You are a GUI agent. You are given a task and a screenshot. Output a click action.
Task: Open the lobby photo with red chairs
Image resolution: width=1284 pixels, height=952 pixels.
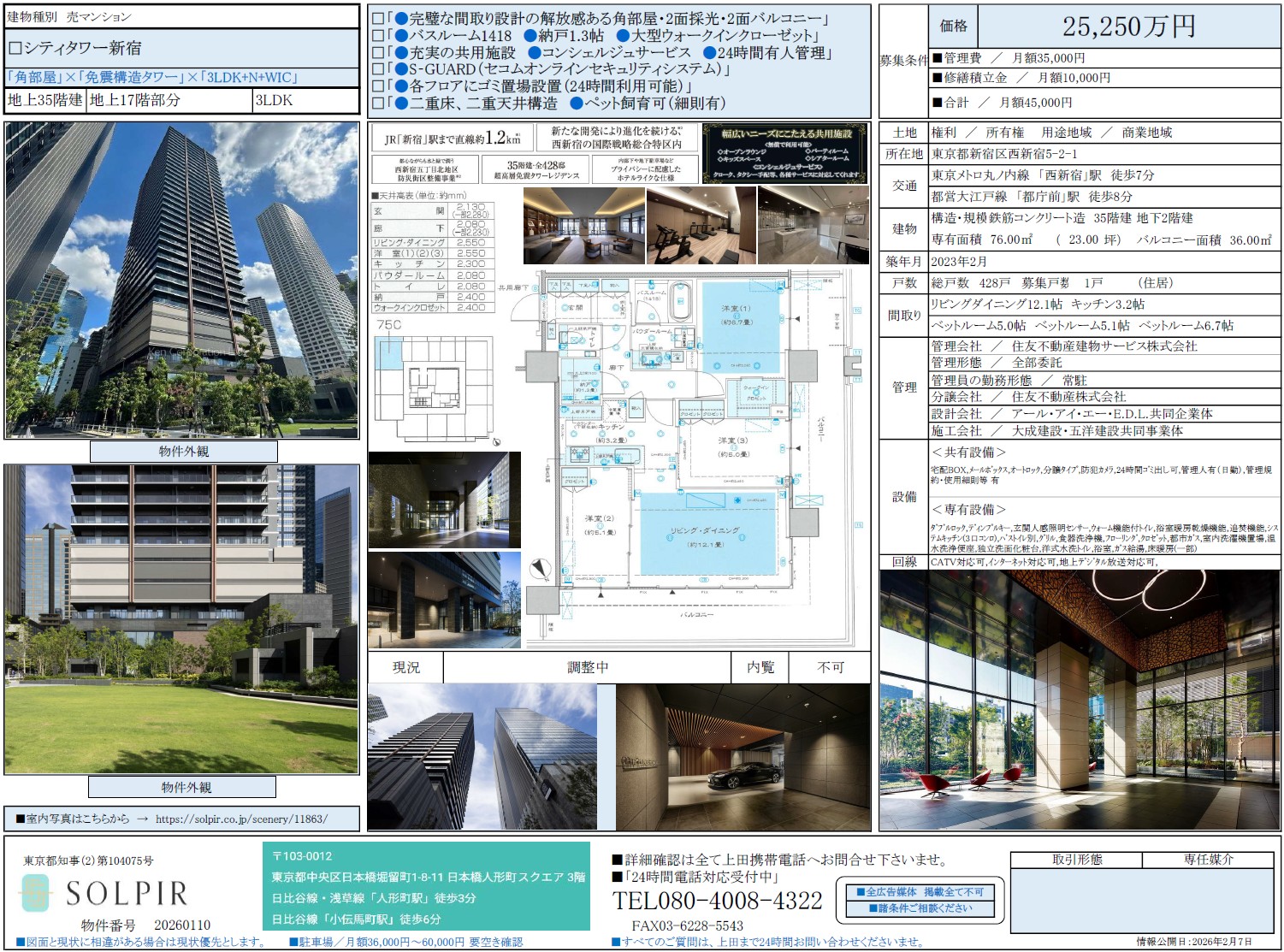point(1080,701)
